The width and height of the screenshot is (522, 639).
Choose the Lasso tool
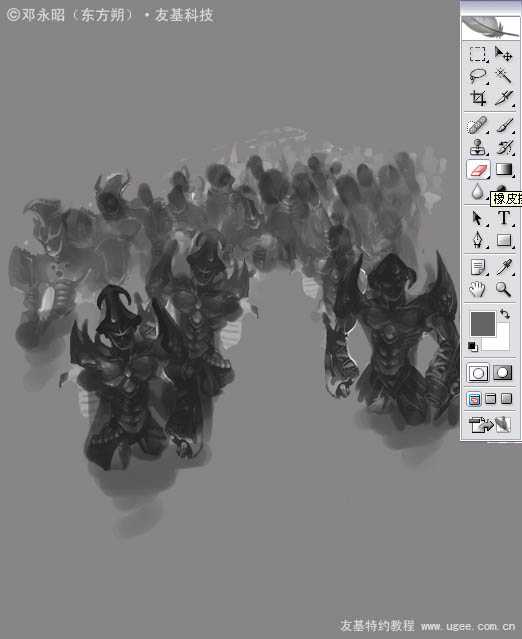[x=478, y=76]
